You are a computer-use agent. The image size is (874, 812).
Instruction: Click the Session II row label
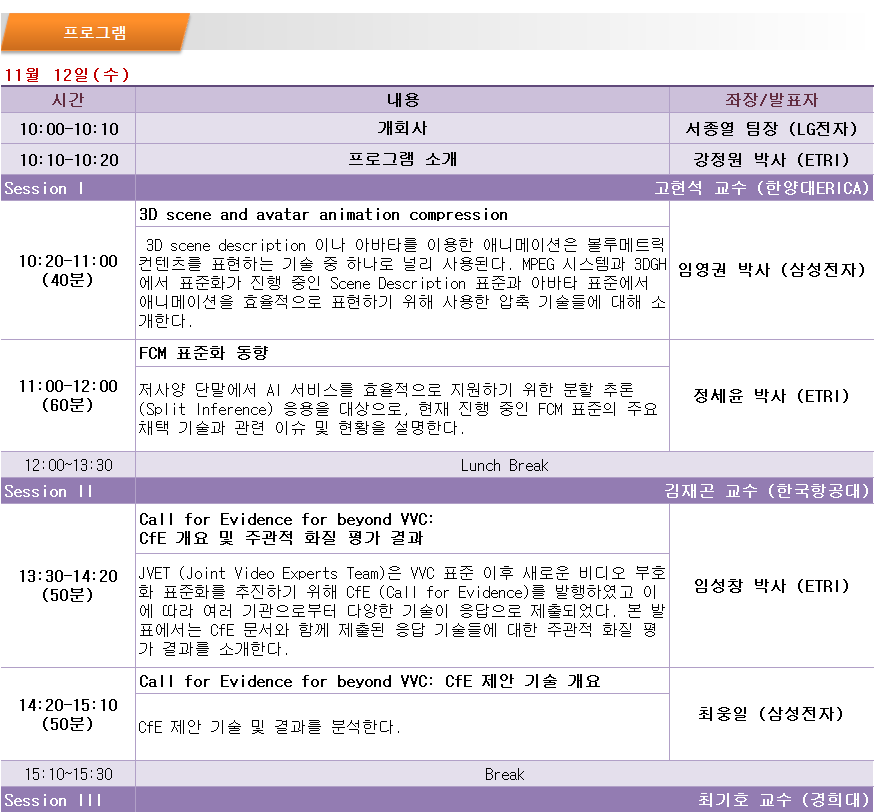(48, 491)
